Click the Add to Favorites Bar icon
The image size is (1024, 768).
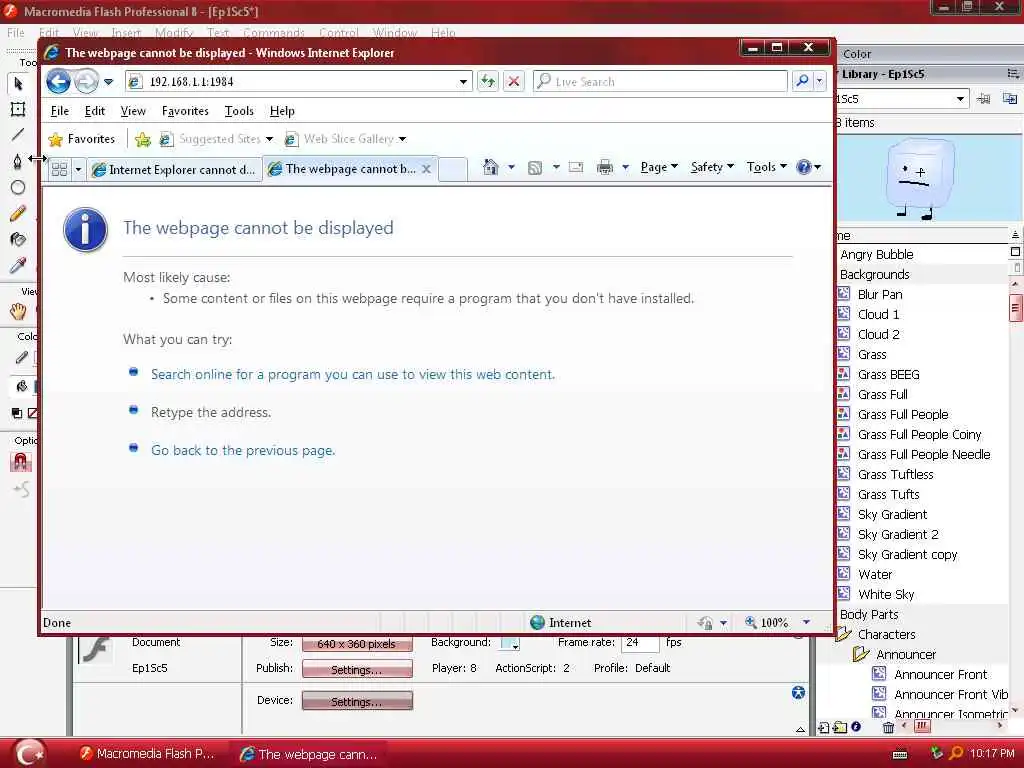click(142, 139)
